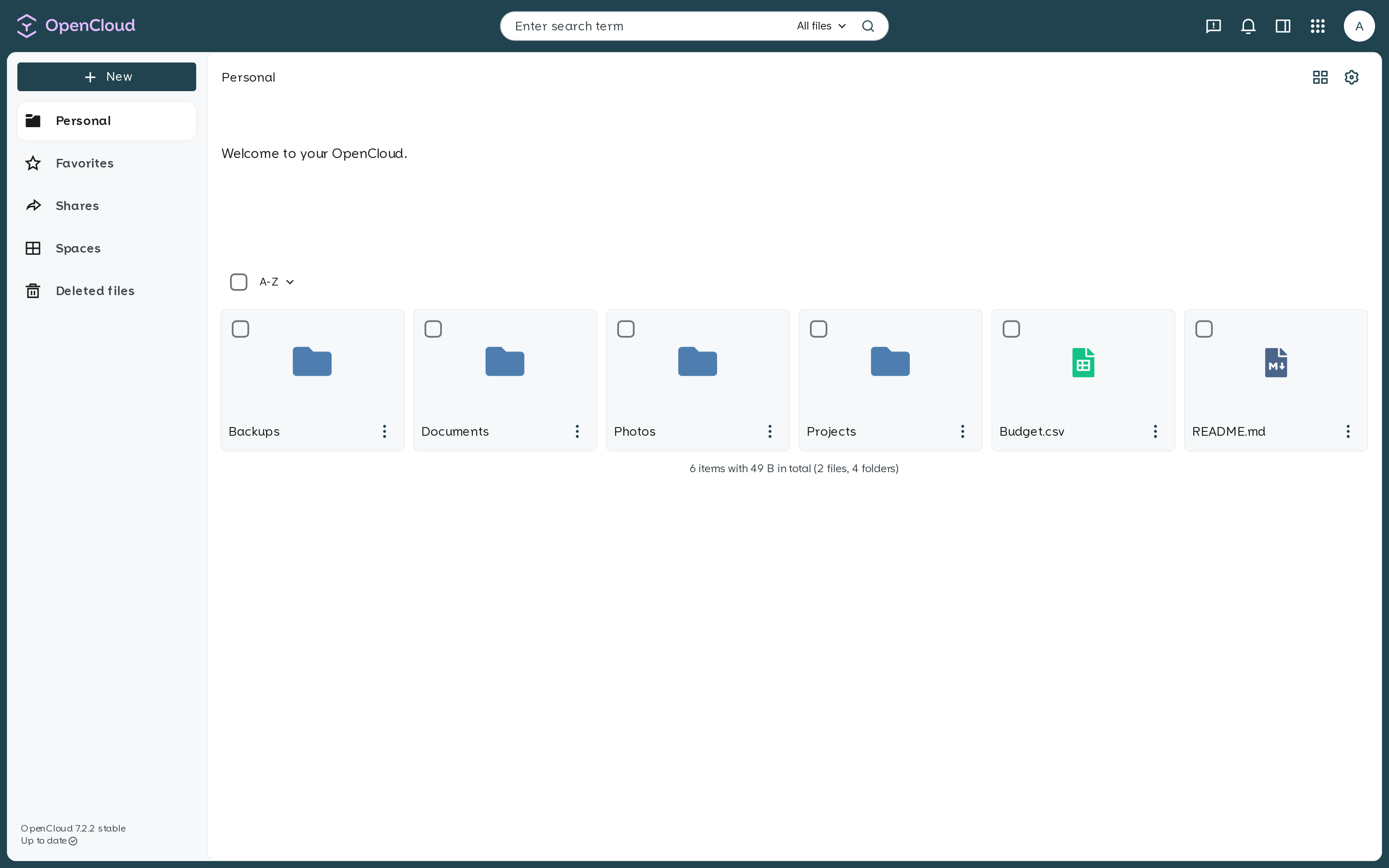Open Projects three-dot context menu
The width and height of the screenshot is (1389, 868).
click(963, 431)
